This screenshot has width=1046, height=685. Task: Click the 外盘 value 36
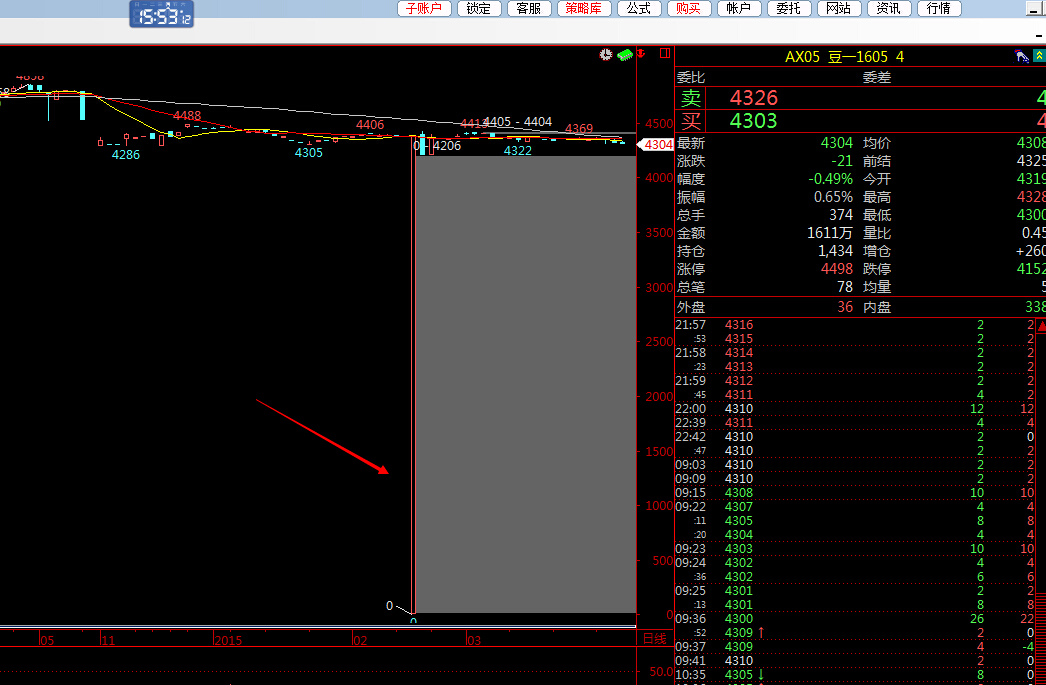[845, 307]
